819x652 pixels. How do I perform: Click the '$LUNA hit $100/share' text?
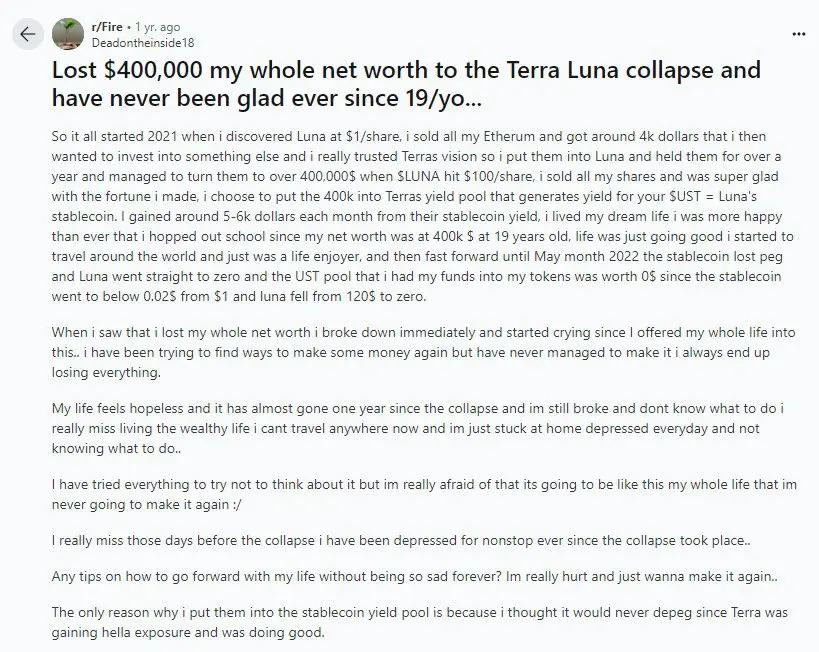(465, 177)
